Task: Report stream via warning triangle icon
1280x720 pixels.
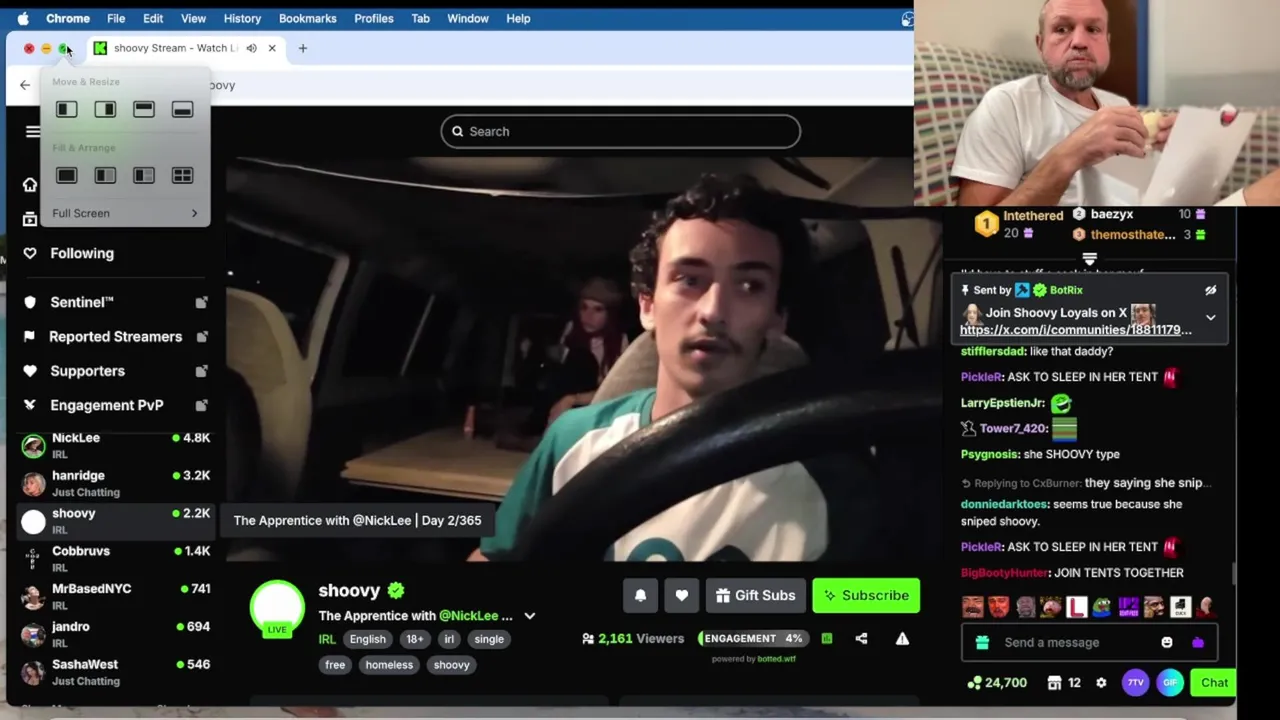Action: [902, 638]
